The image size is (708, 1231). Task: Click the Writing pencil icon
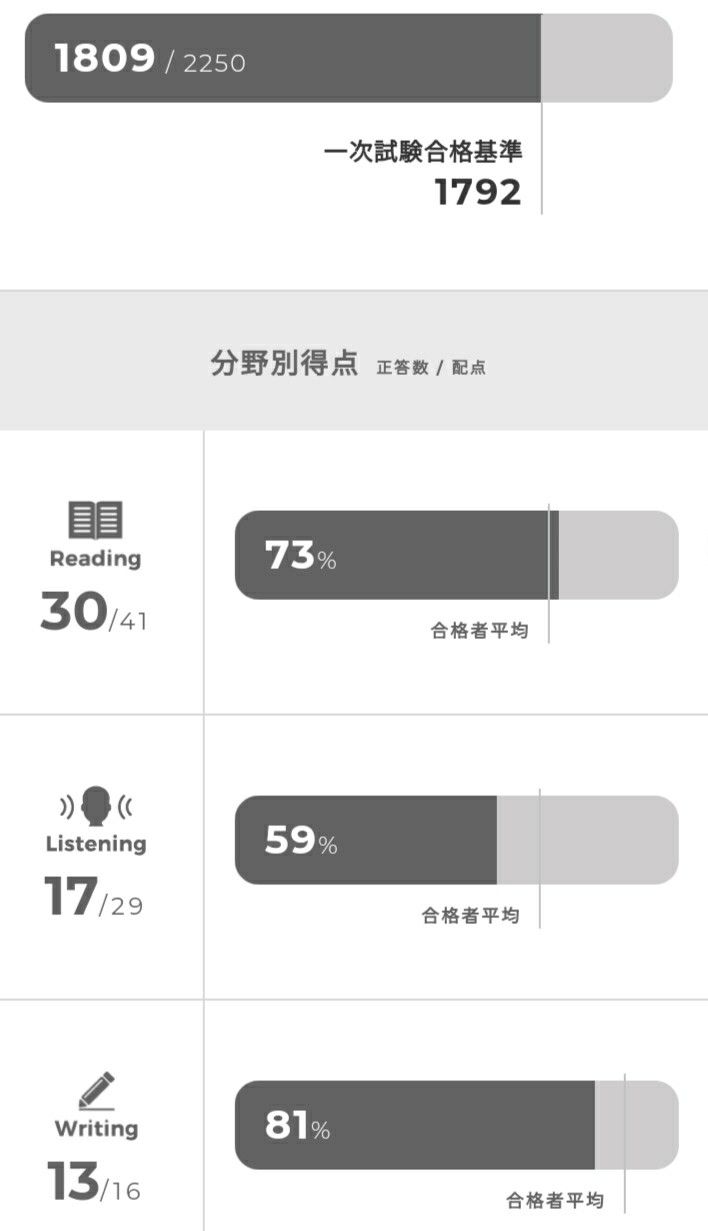(x=96, y=1090)
